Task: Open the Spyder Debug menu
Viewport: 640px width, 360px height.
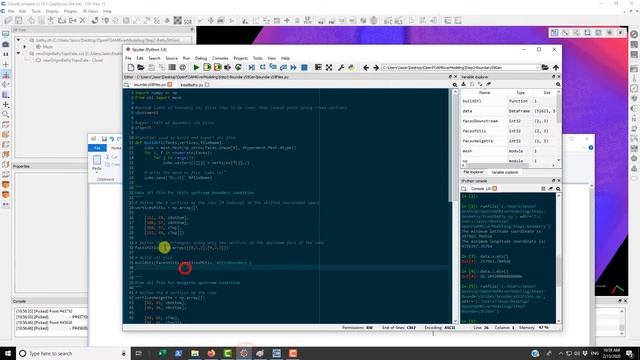Action: click(201, 58)
